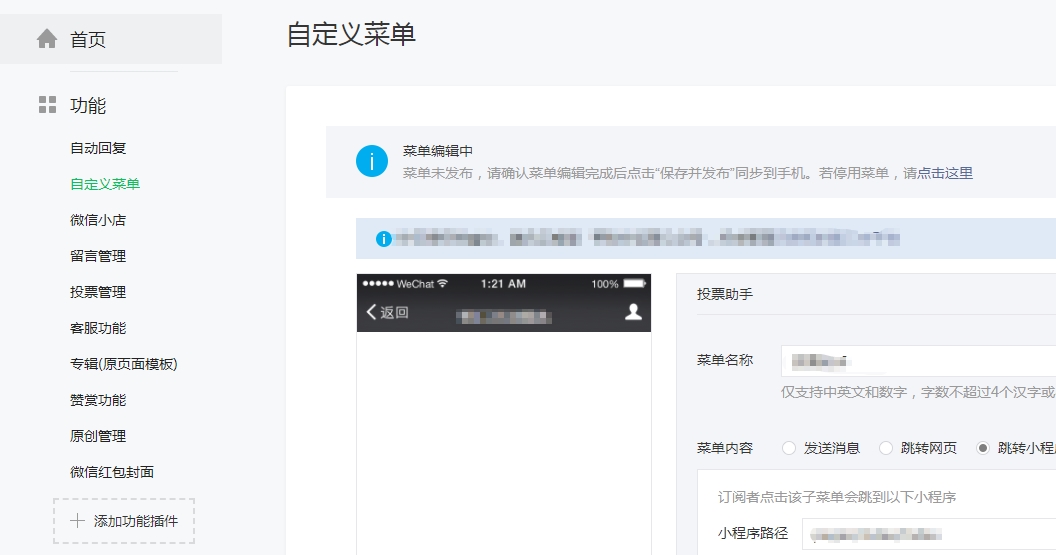Click the 功能 grid icon

click(x=47, y=105)
